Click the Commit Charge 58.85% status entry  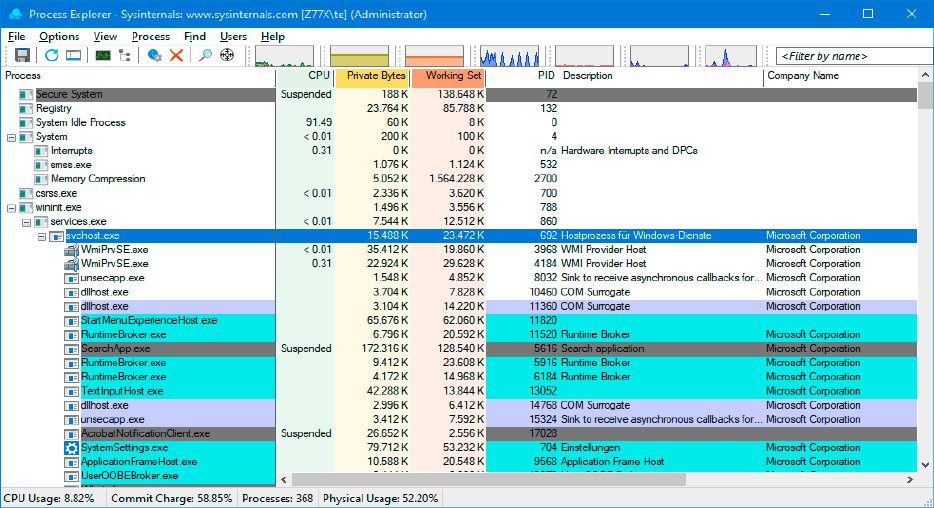tap(172, 498)
